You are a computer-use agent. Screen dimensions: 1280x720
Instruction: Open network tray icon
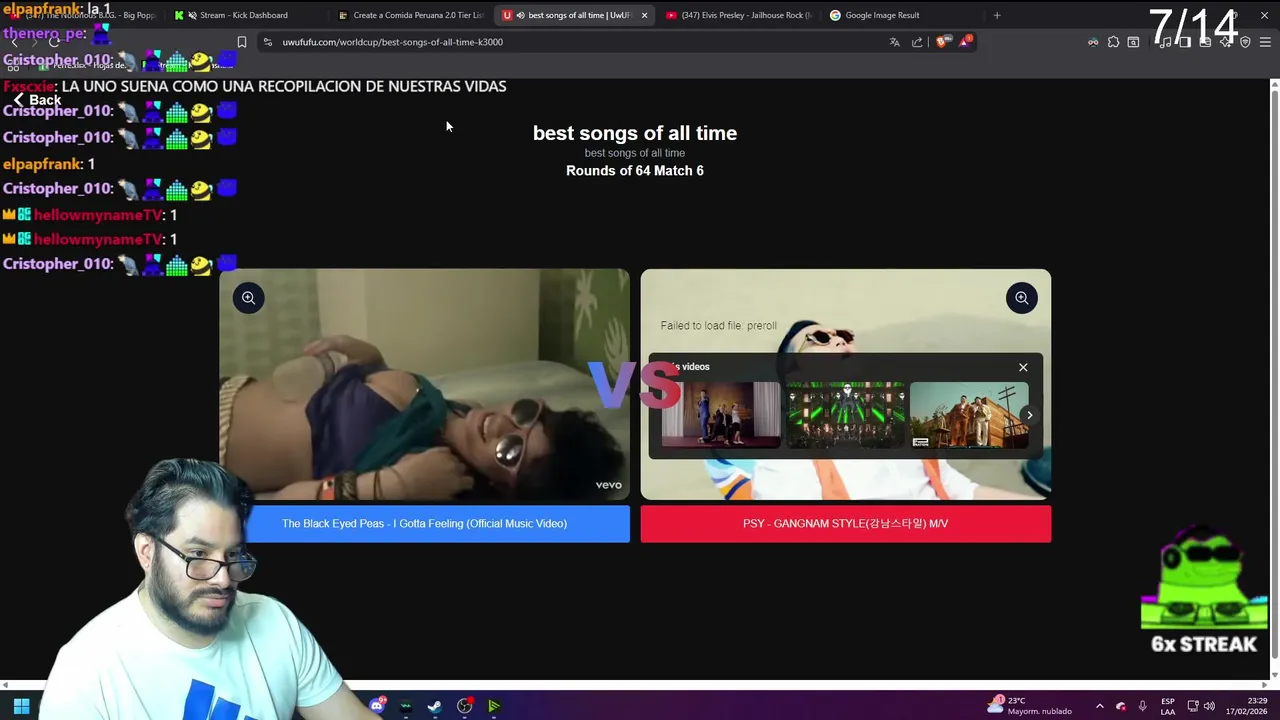point(1193,706)
